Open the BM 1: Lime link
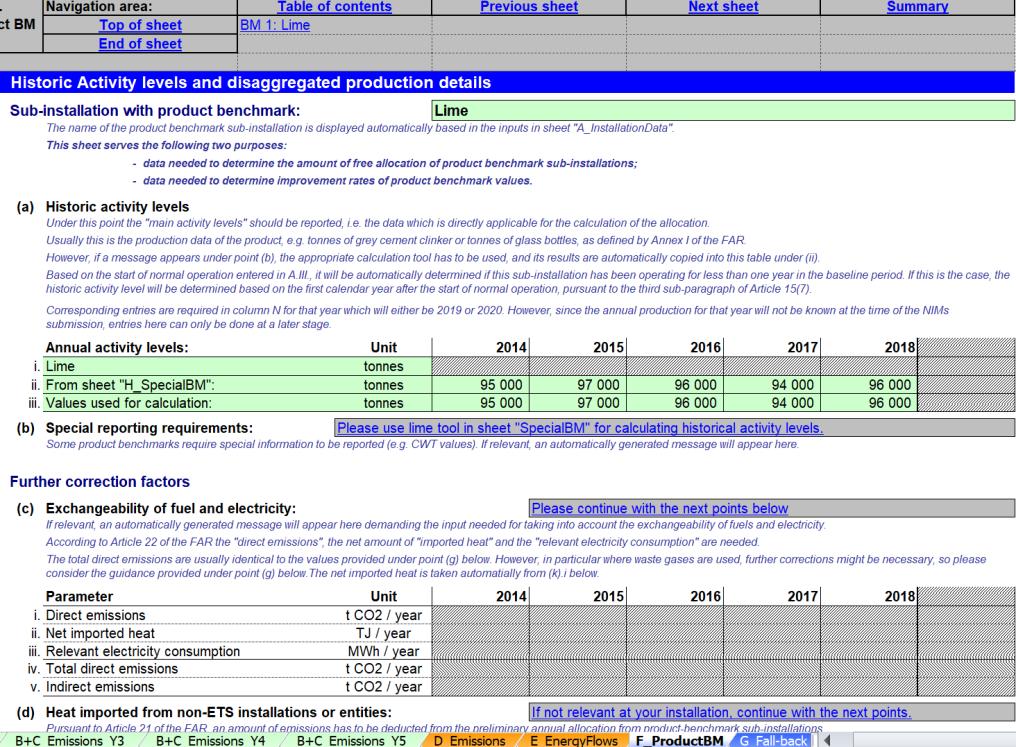Viewport: 1016px width, 747px height. pyautogui.click(x=275, y=25)
